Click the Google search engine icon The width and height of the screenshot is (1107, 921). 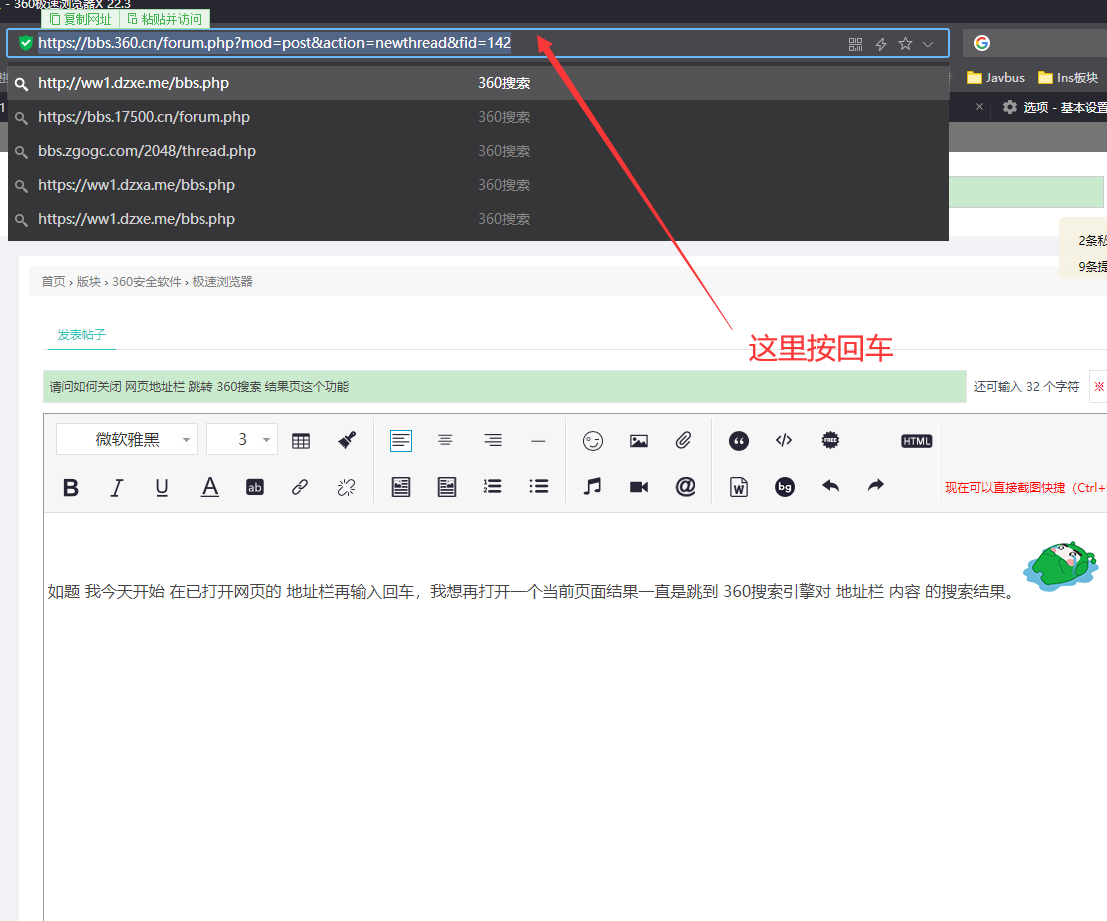[981, 43]
